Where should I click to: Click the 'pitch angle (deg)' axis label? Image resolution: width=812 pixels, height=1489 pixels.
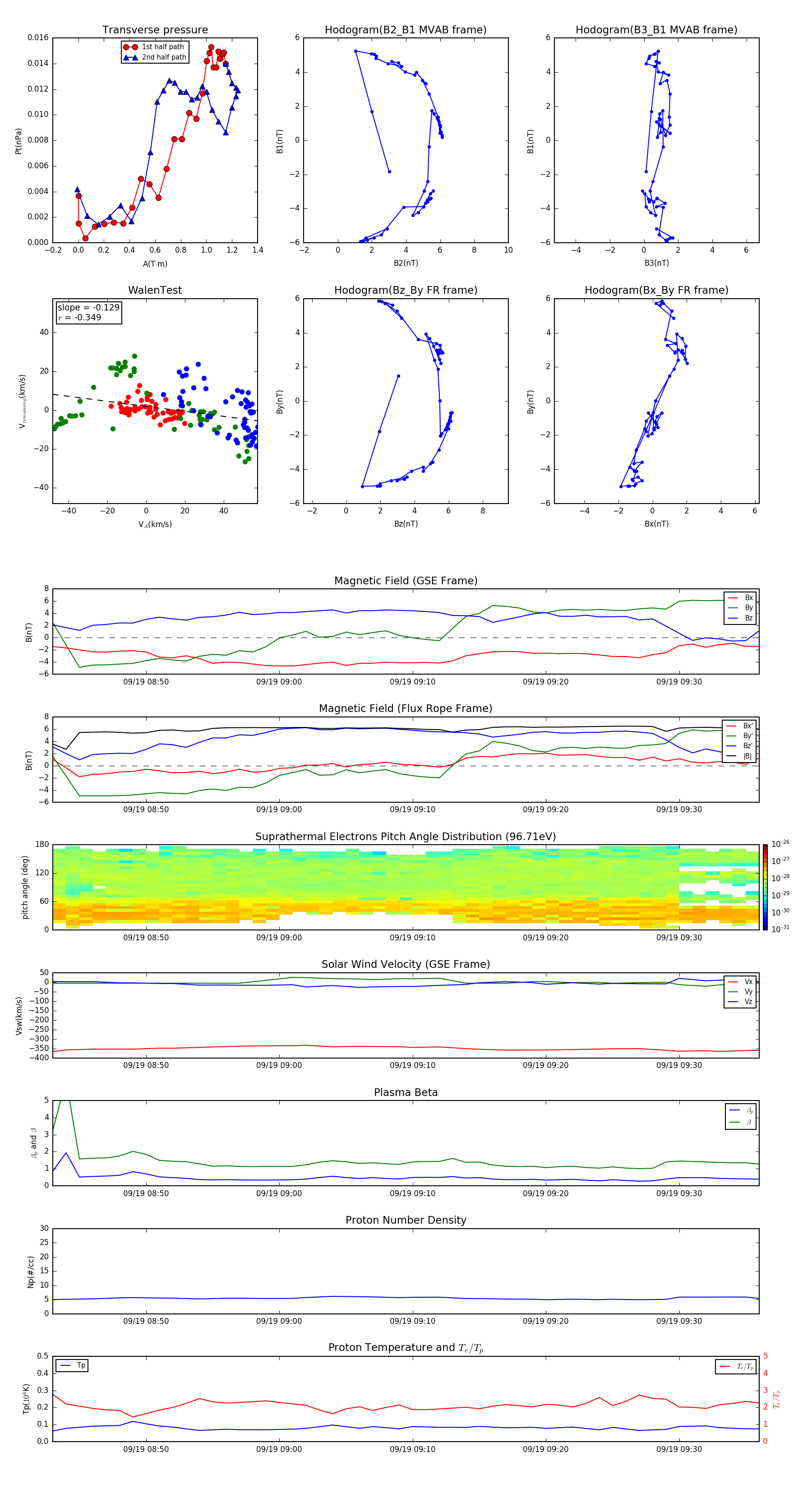[x=25, y=887]
